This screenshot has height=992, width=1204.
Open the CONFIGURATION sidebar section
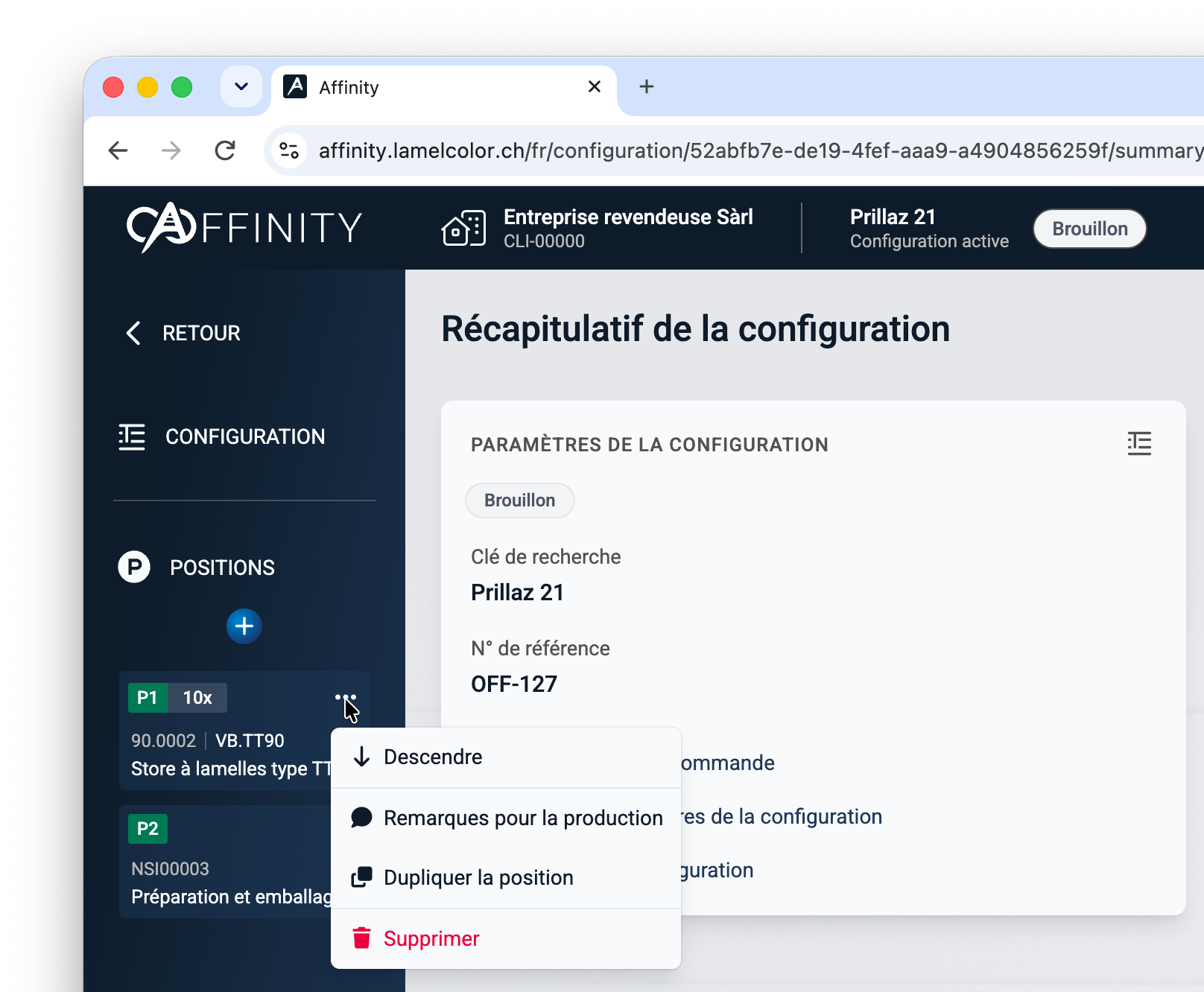click(222, 436)
